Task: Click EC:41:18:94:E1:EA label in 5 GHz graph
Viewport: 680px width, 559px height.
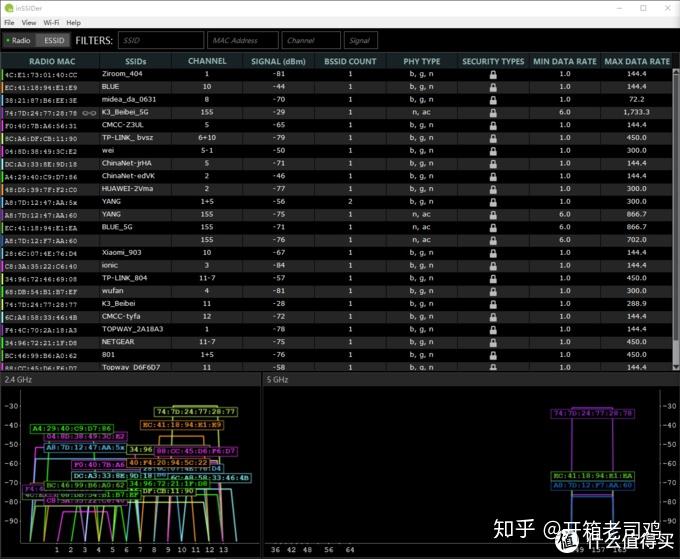Action: point(593,476)
